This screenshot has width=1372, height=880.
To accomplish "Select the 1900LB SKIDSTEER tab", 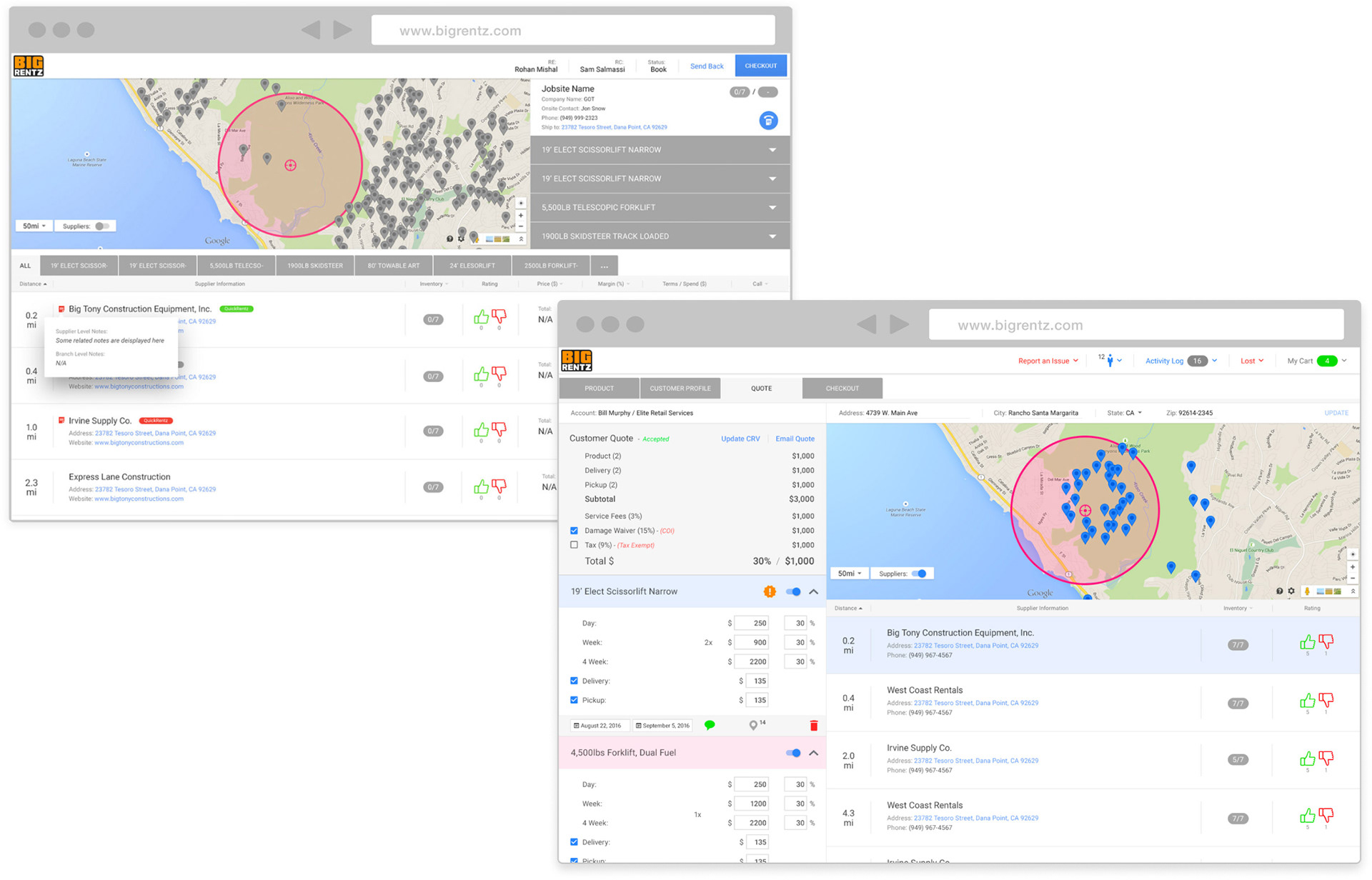I will 315,266.
